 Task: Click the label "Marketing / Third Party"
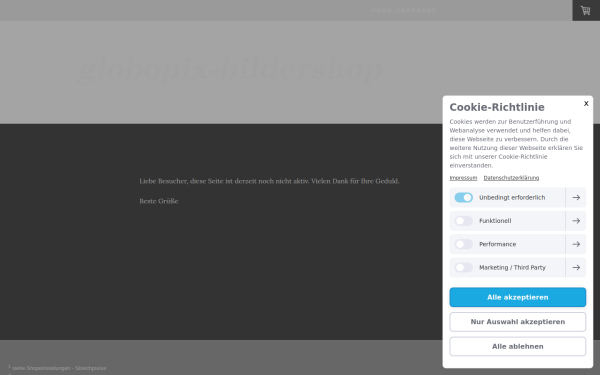tap(512, 267)
